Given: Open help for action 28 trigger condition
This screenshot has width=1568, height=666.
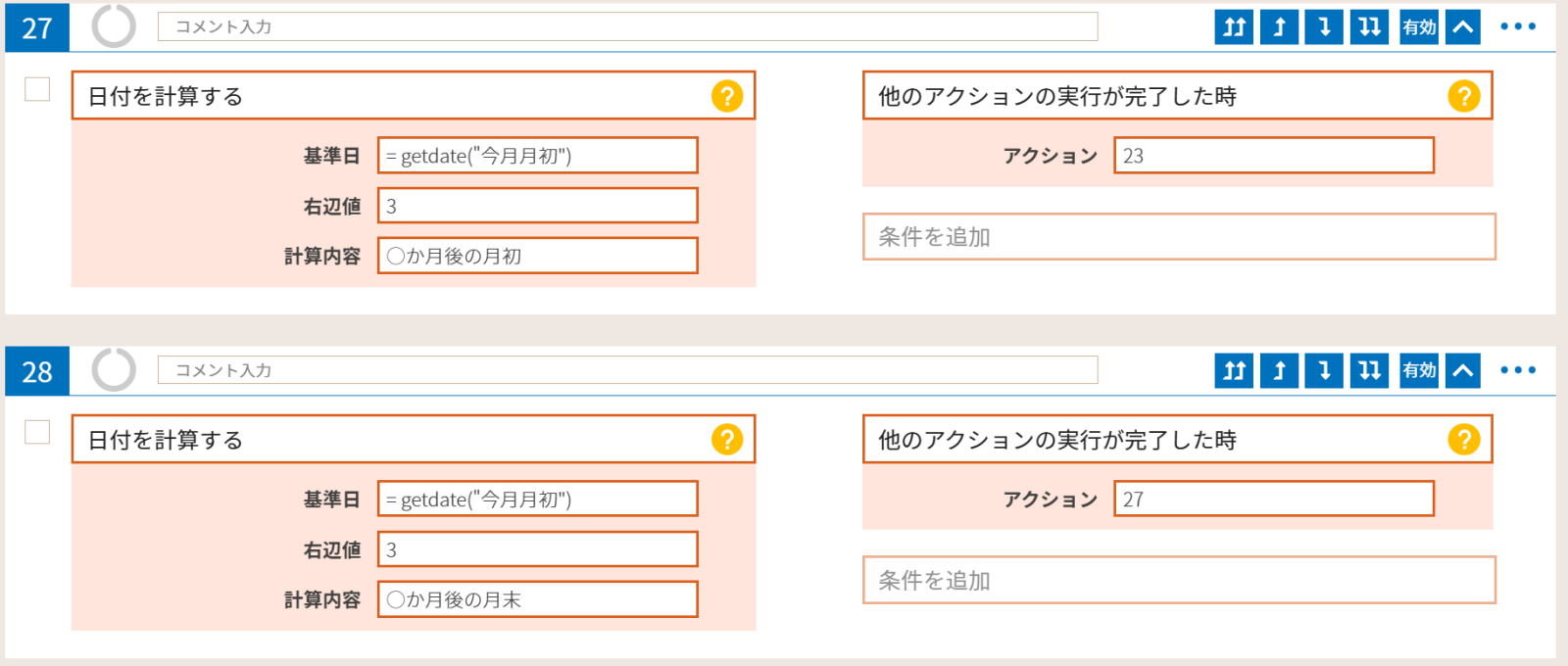Looking at the screenshot, I should click(1463, 440).
